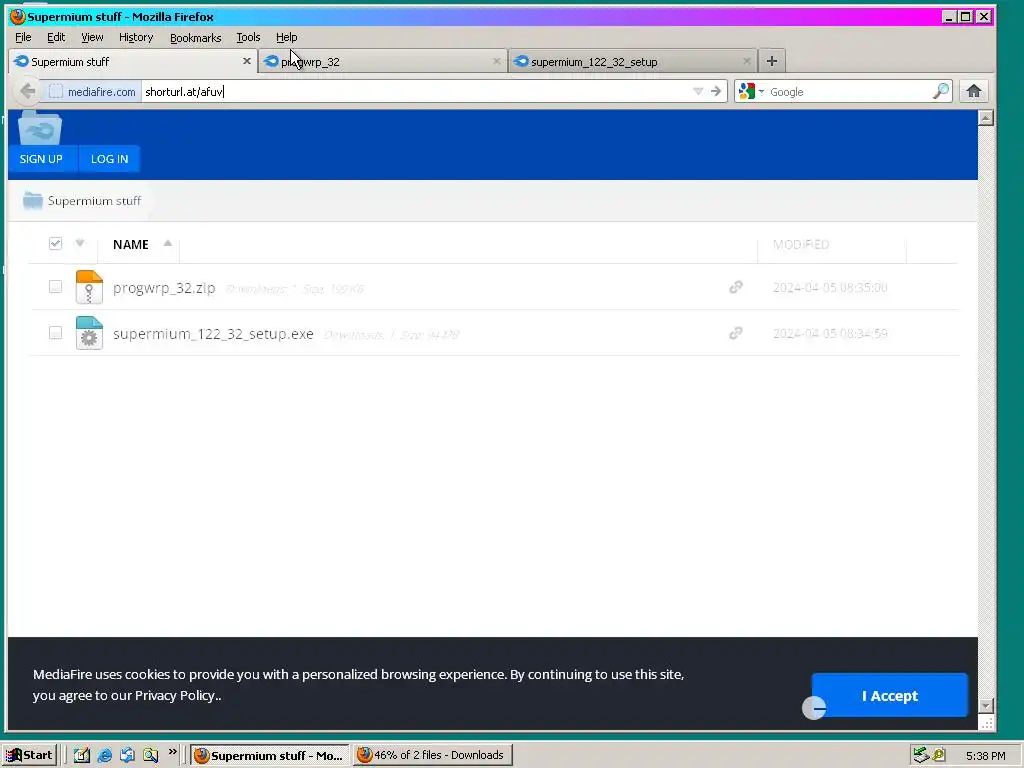The height and width of the screenshot is (768, 1024).
Task: Switch to the Supermium stuff tab
Action: point(133,61)
